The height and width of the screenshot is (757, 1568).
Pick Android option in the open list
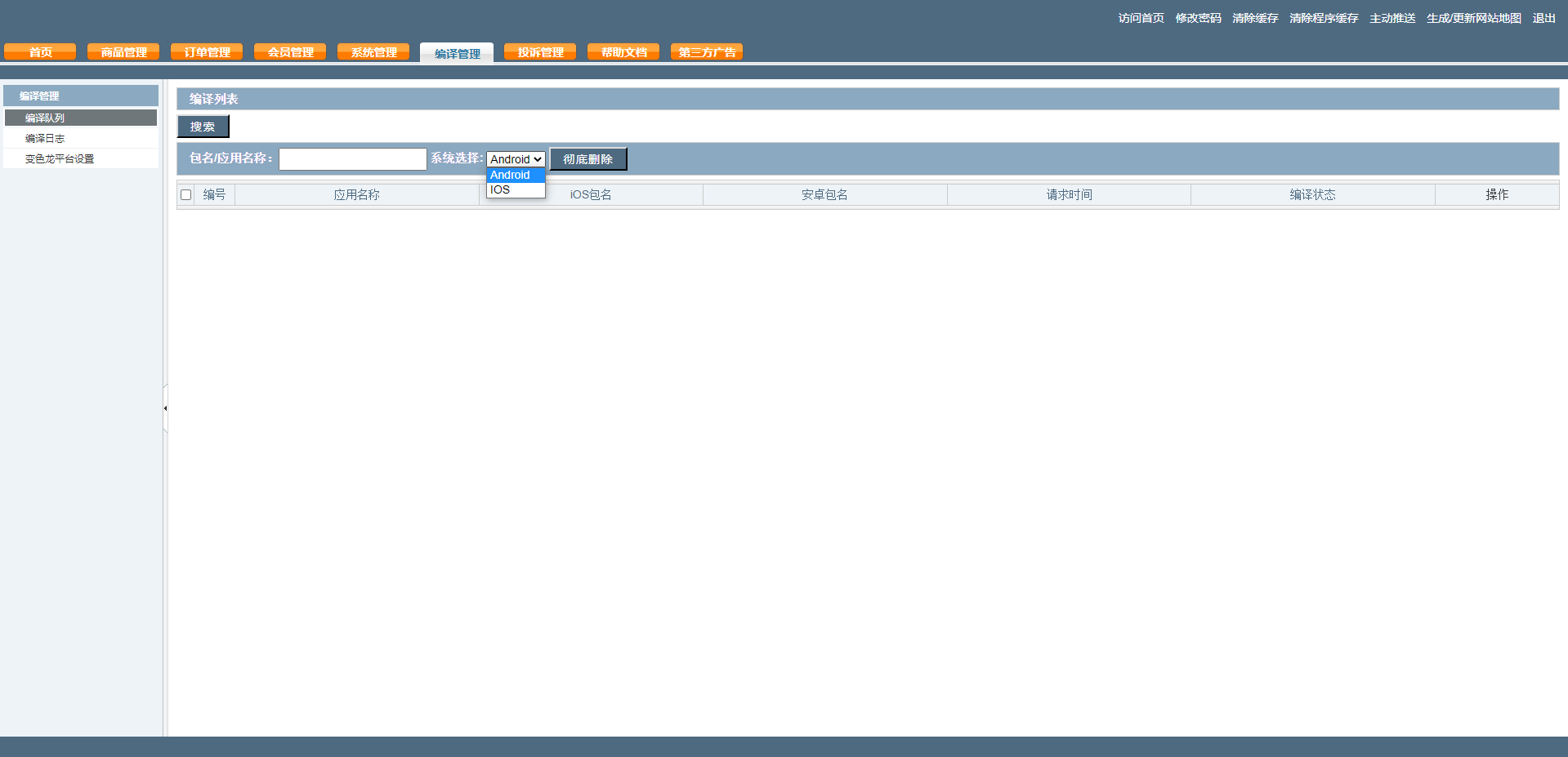tap(510, 176)
